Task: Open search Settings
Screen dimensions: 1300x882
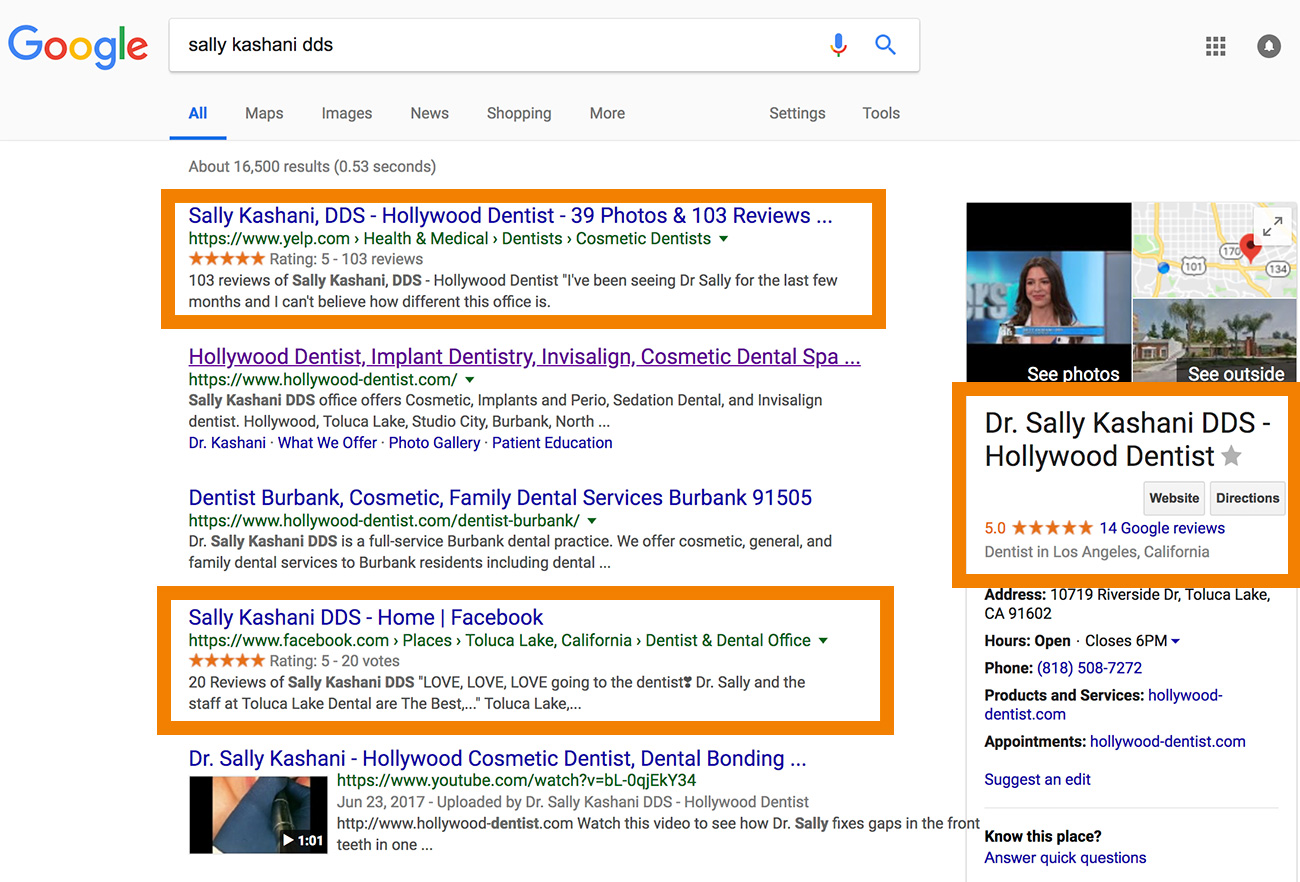Action: (797, 113)
